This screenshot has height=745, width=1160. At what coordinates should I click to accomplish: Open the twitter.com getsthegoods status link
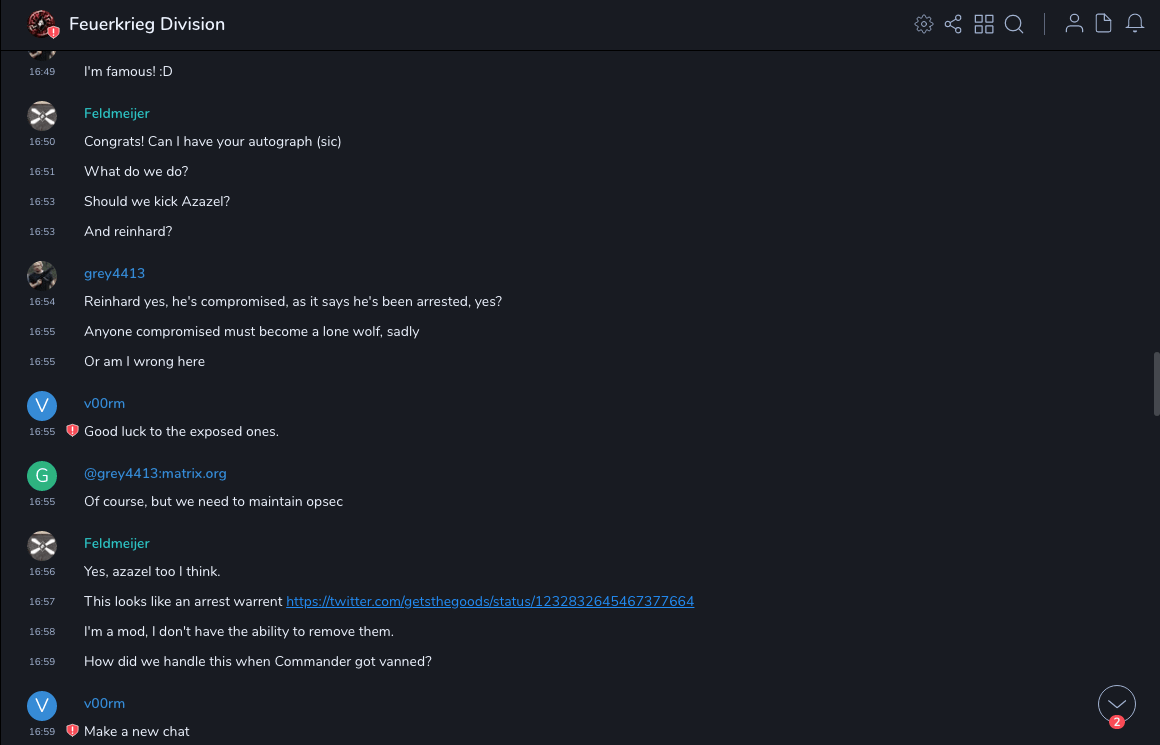click(490, 601)
